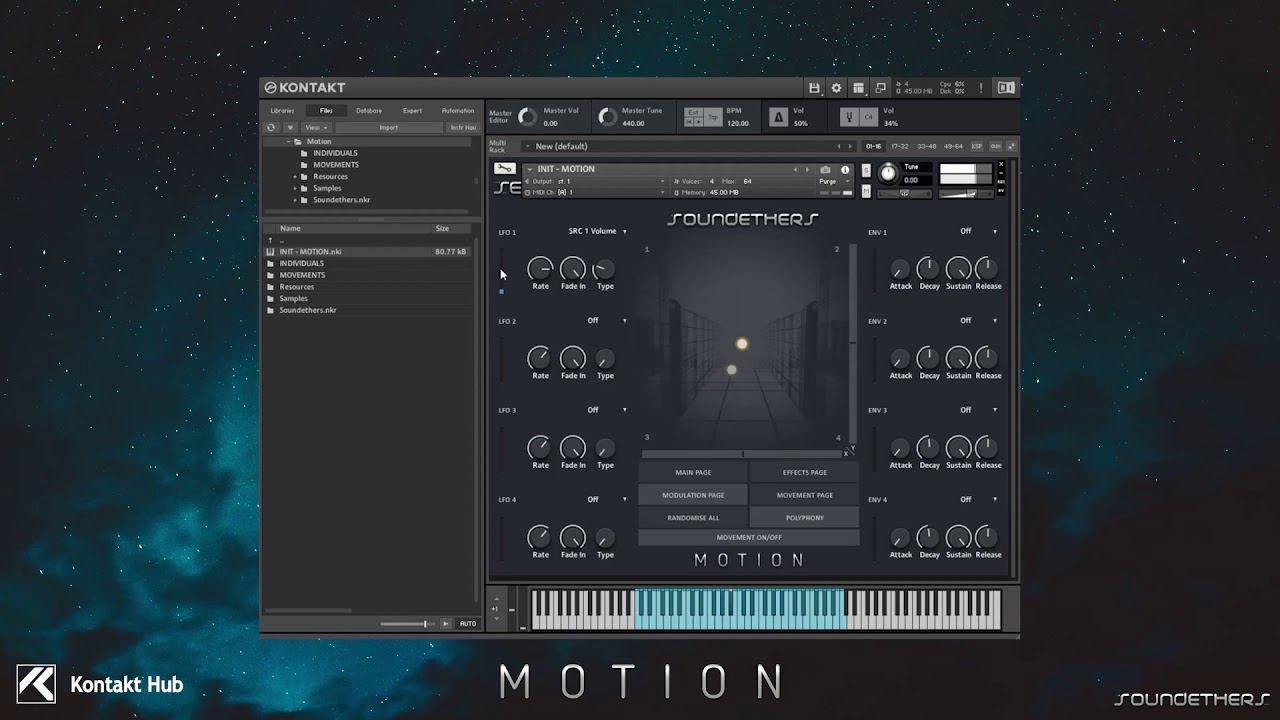Viewport: 1280px width, 720px height.
Task: Switch to the Database browser tab
Action: (369, 110)
